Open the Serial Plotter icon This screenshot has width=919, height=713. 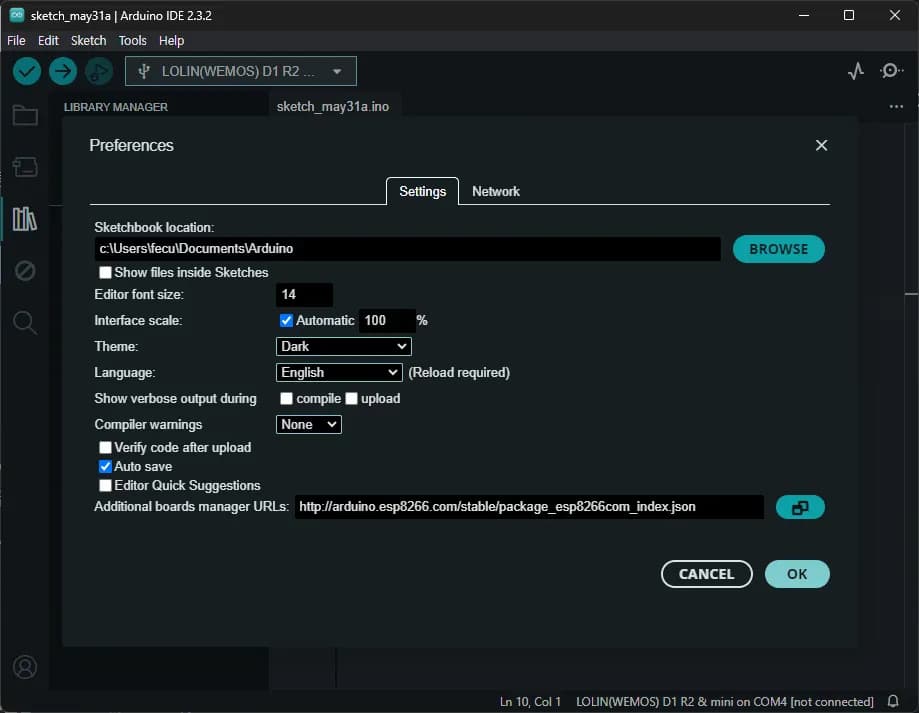[855, 71]
